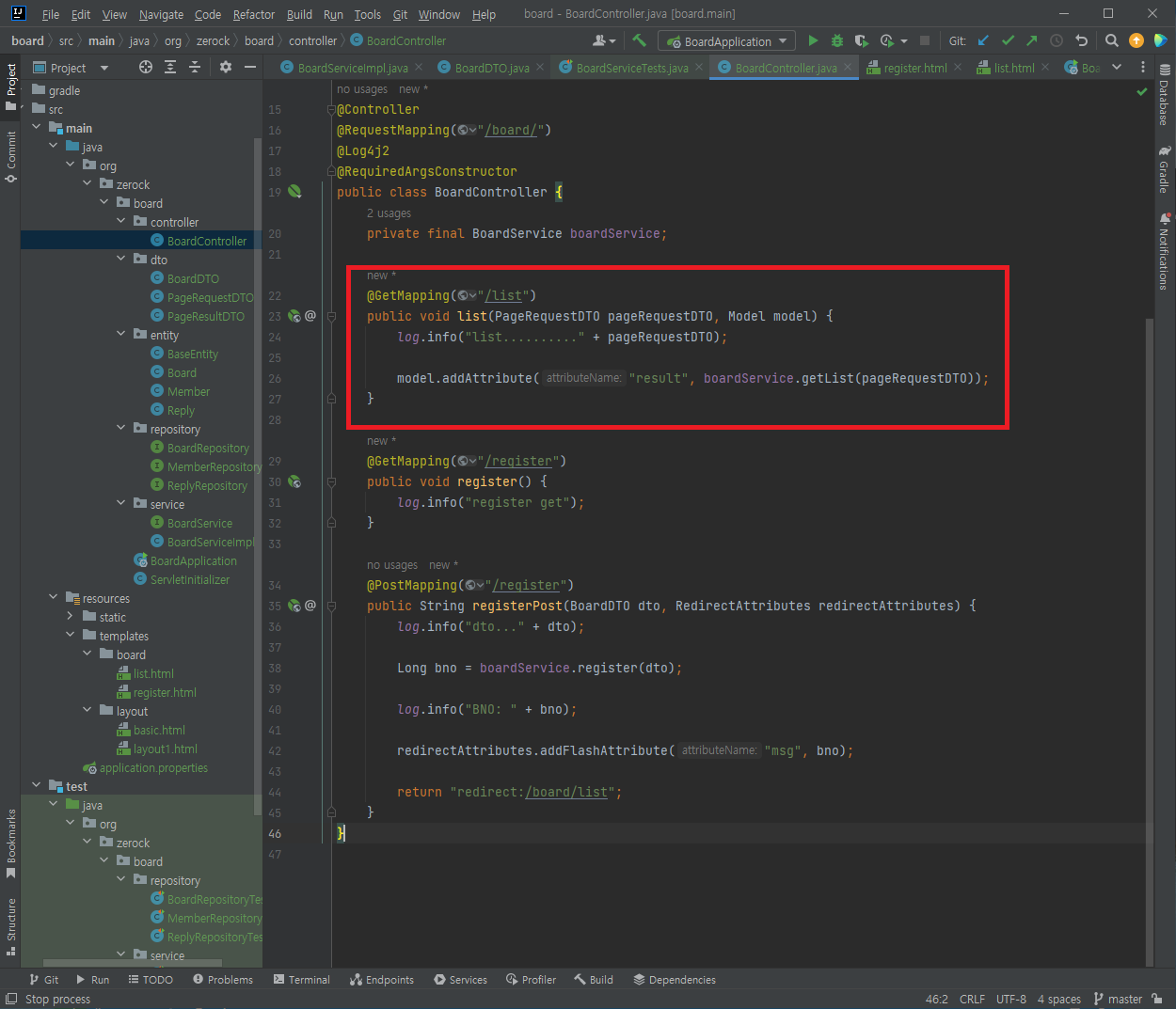Open the Tools menu

[x=367, y=14]
